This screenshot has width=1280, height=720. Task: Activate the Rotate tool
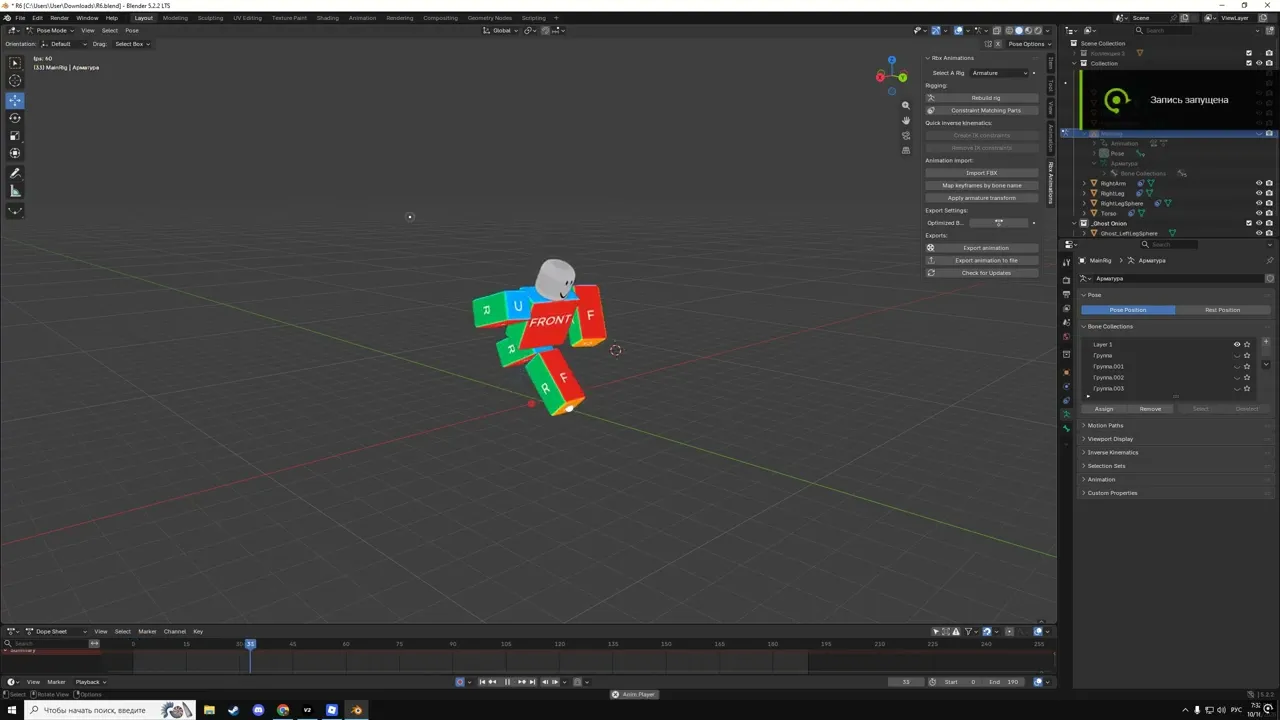click(x=15, y=118)
